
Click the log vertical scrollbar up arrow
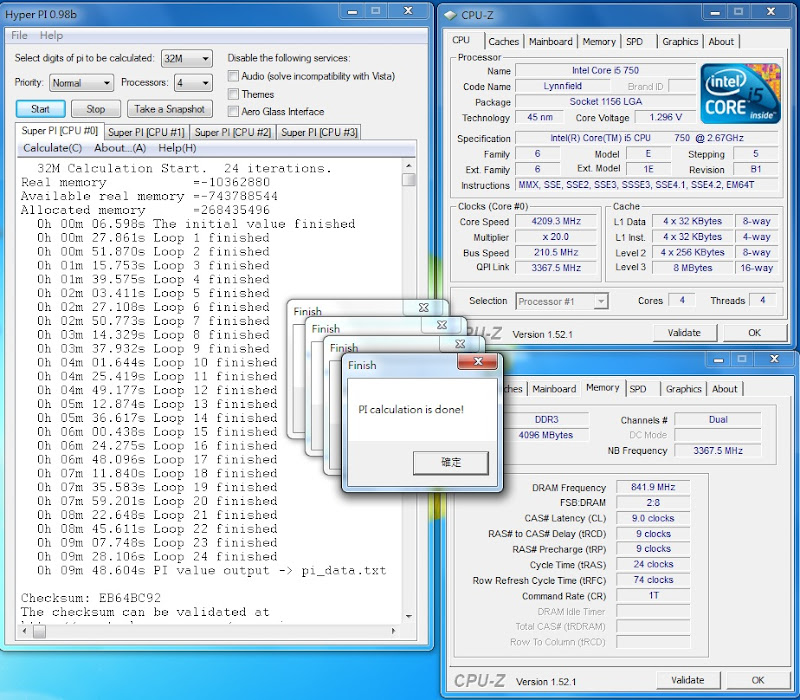point(409,166)
